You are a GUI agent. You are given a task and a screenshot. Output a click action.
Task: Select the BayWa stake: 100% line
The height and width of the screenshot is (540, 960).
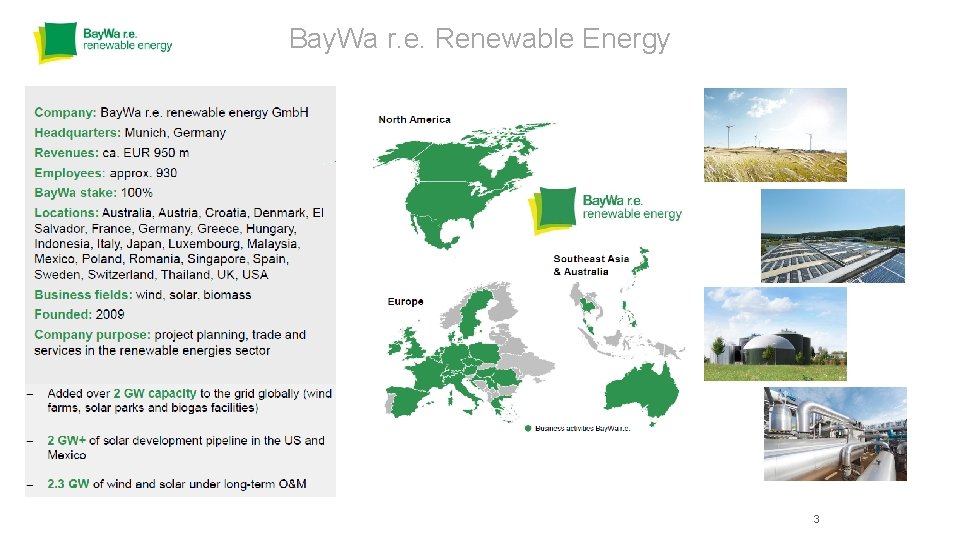coord(93,193)
